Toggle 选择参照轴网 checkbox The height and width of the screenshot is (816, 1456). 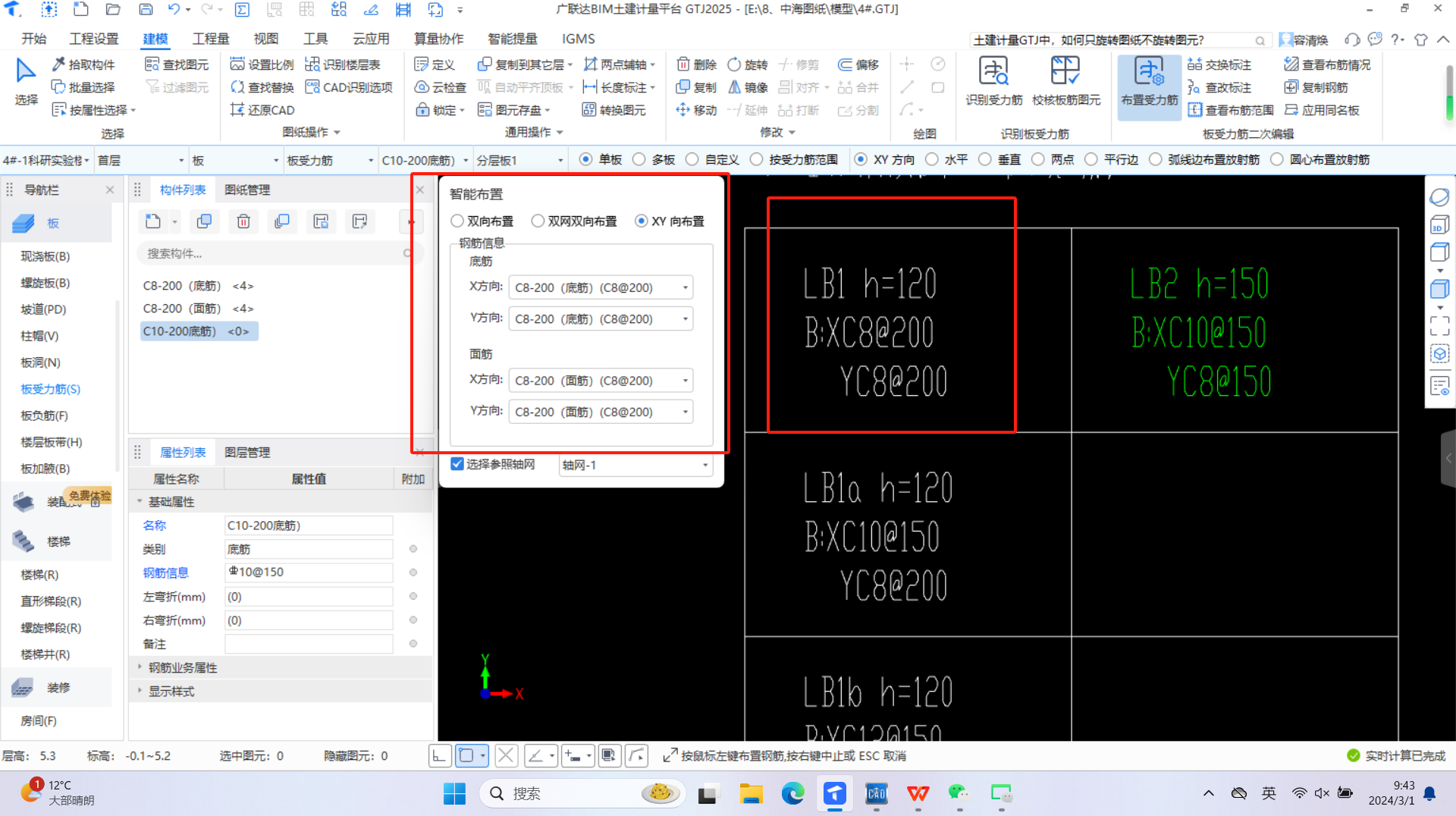(x=457, y=464)
